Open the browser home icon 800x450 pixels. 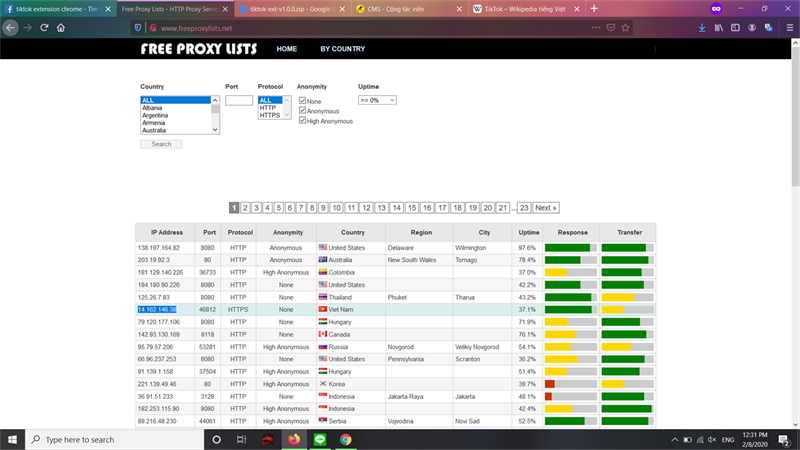(x=61, y=28)
